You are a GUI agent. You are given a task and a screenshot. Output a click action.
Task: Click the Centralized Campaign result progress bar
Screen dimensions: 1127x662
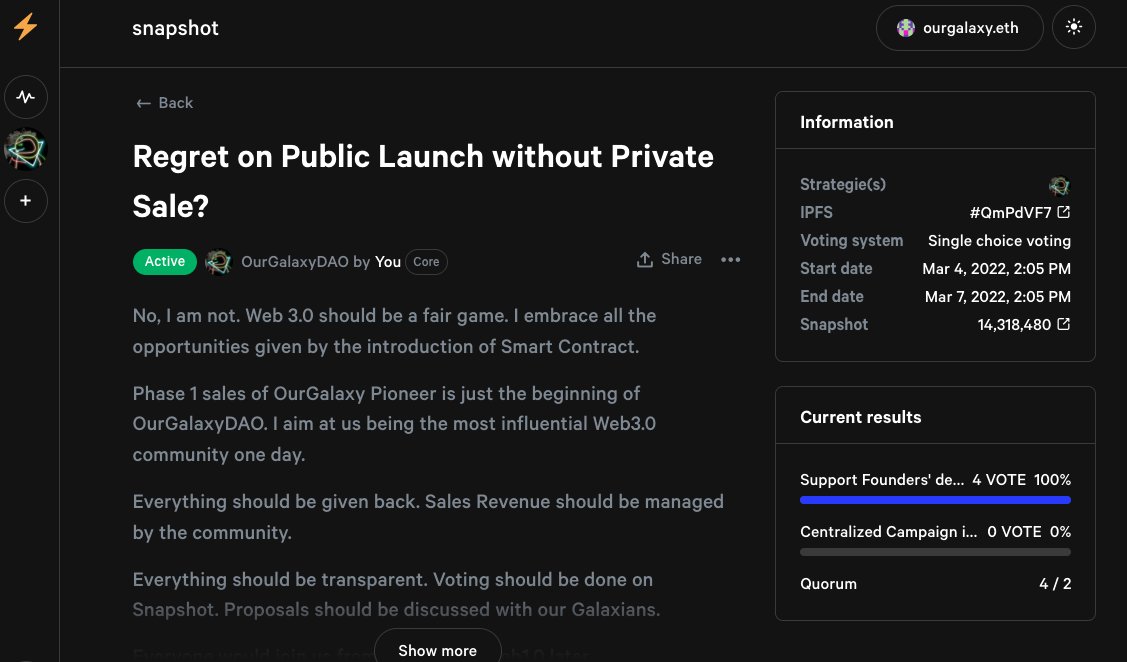pos(935,552)
